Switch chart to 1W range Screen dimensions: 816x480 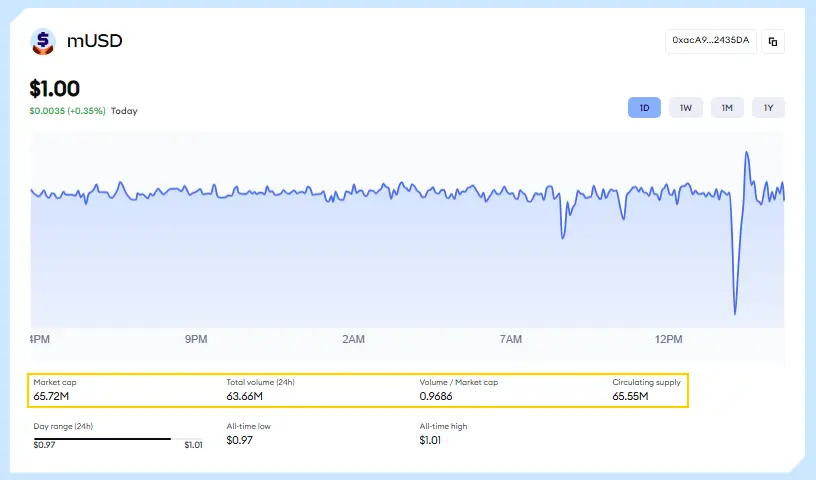coord(686,107)
